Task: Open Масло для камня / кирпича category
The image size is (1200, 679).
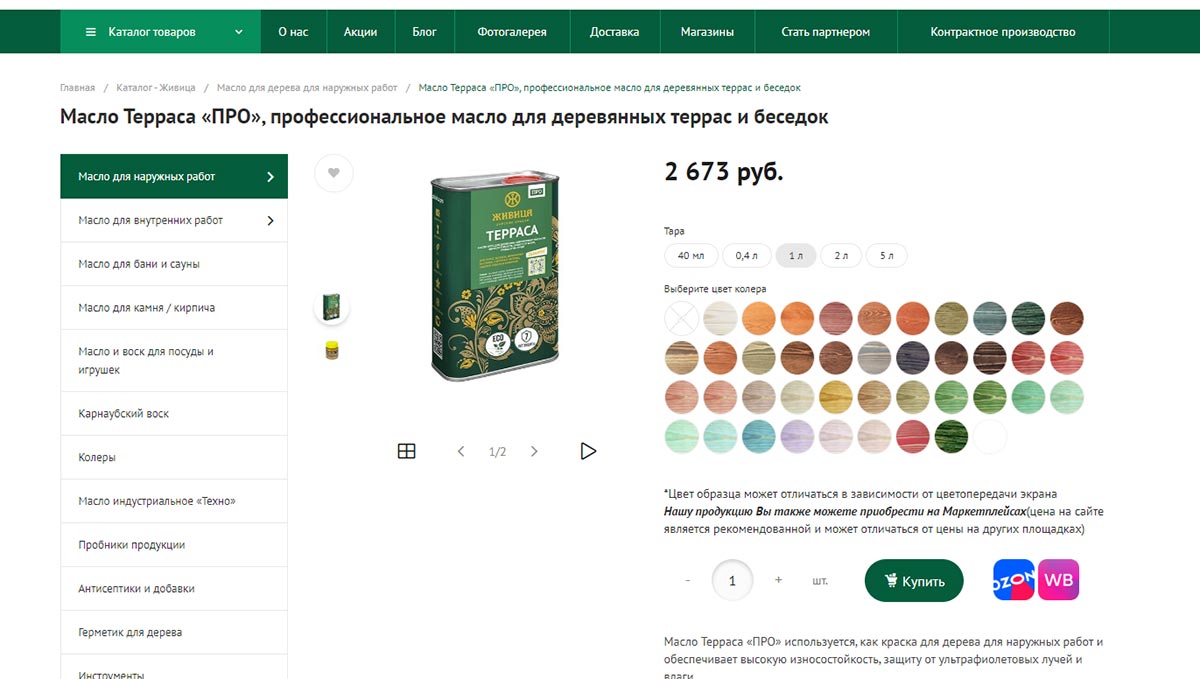Action: point(174,308)
